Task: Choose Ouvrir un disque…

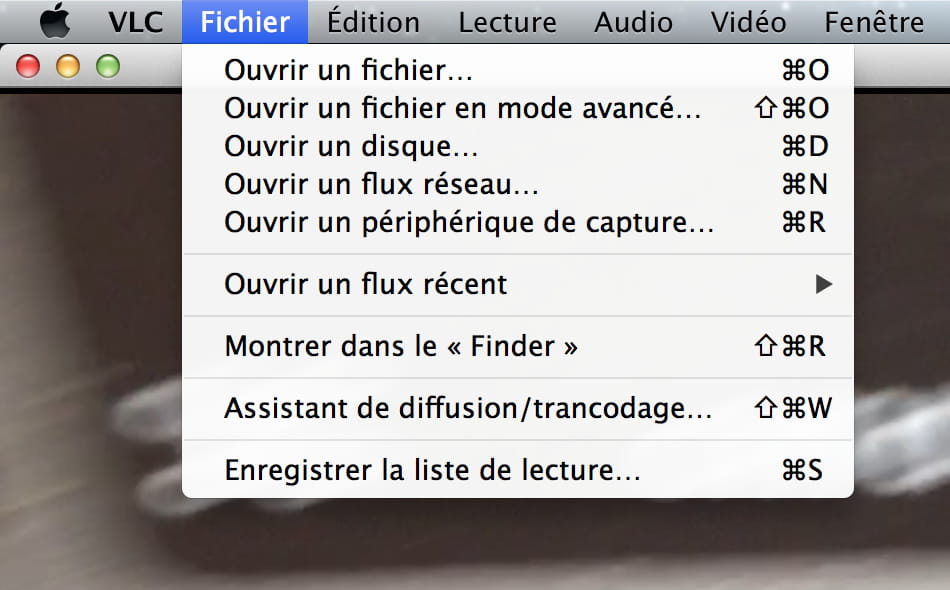Action: click(518, 147)
